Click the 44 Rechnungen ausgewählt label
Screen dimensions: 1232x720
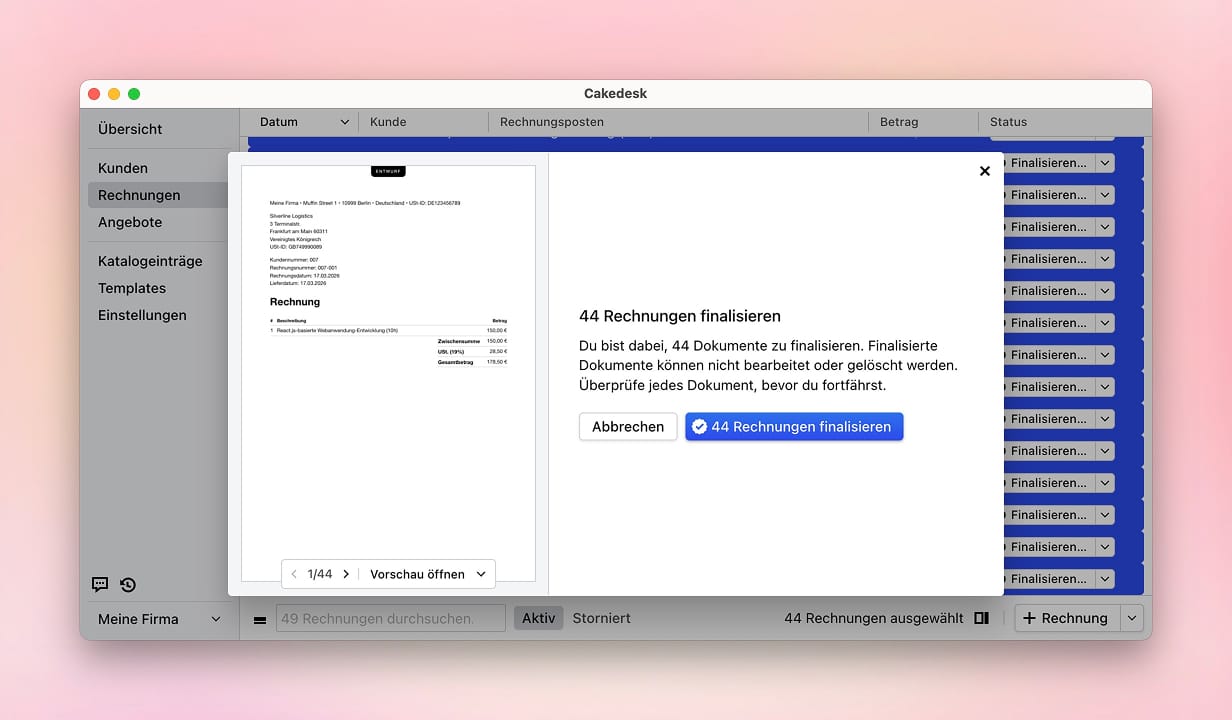click(874, 618)
